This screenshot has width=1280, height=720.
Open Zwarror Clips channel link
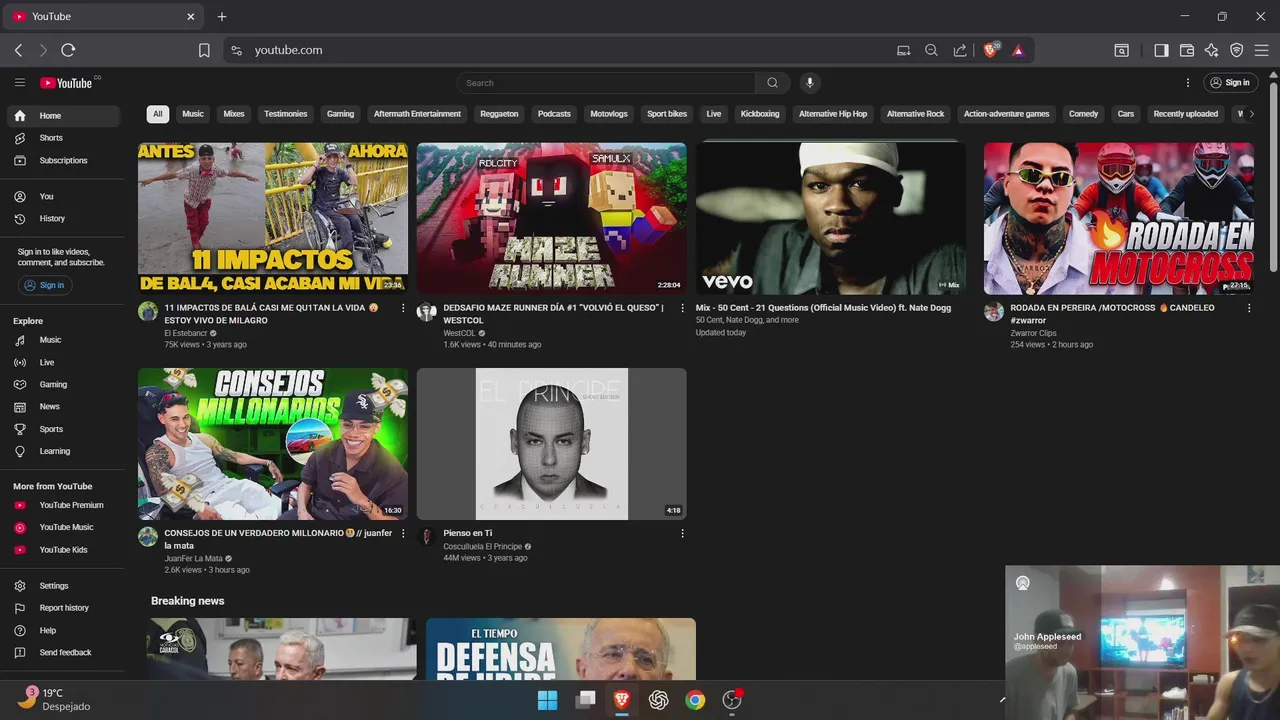pos(1033,333)
